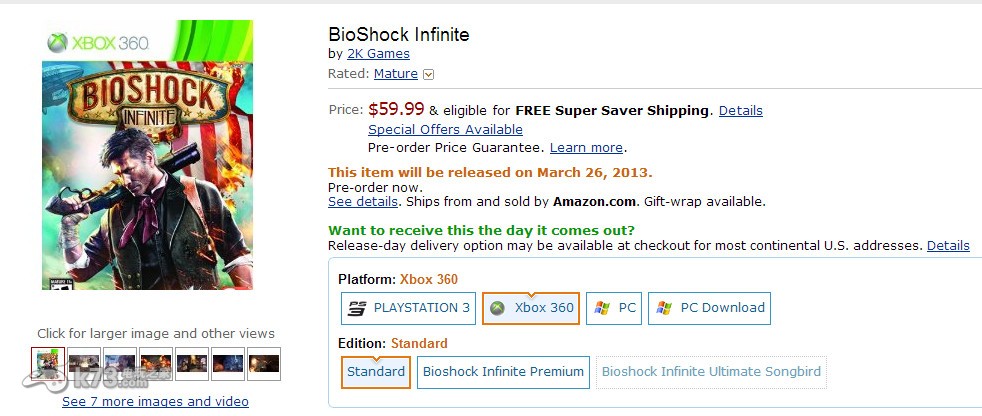Select the Standard edition
The image size is (982, 416).
(x=376, y=372)
